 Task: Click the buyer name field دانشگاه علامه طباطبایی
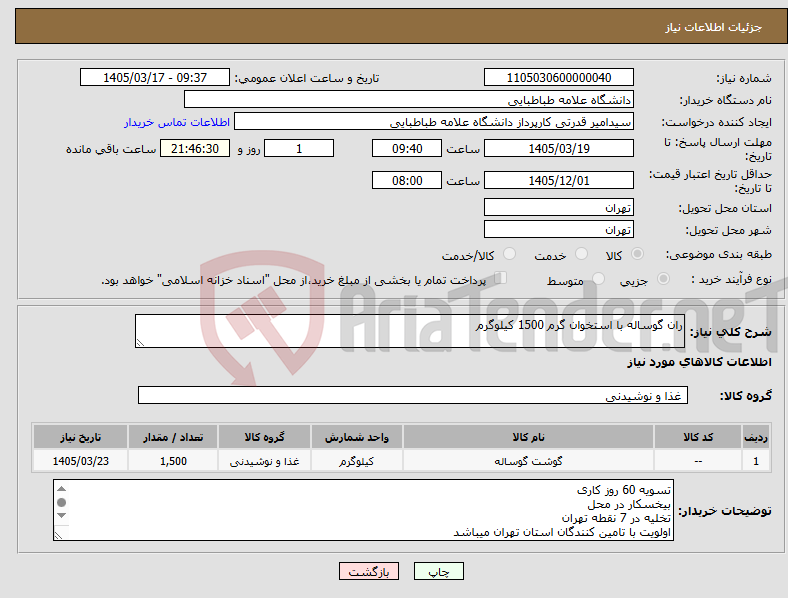409,99
